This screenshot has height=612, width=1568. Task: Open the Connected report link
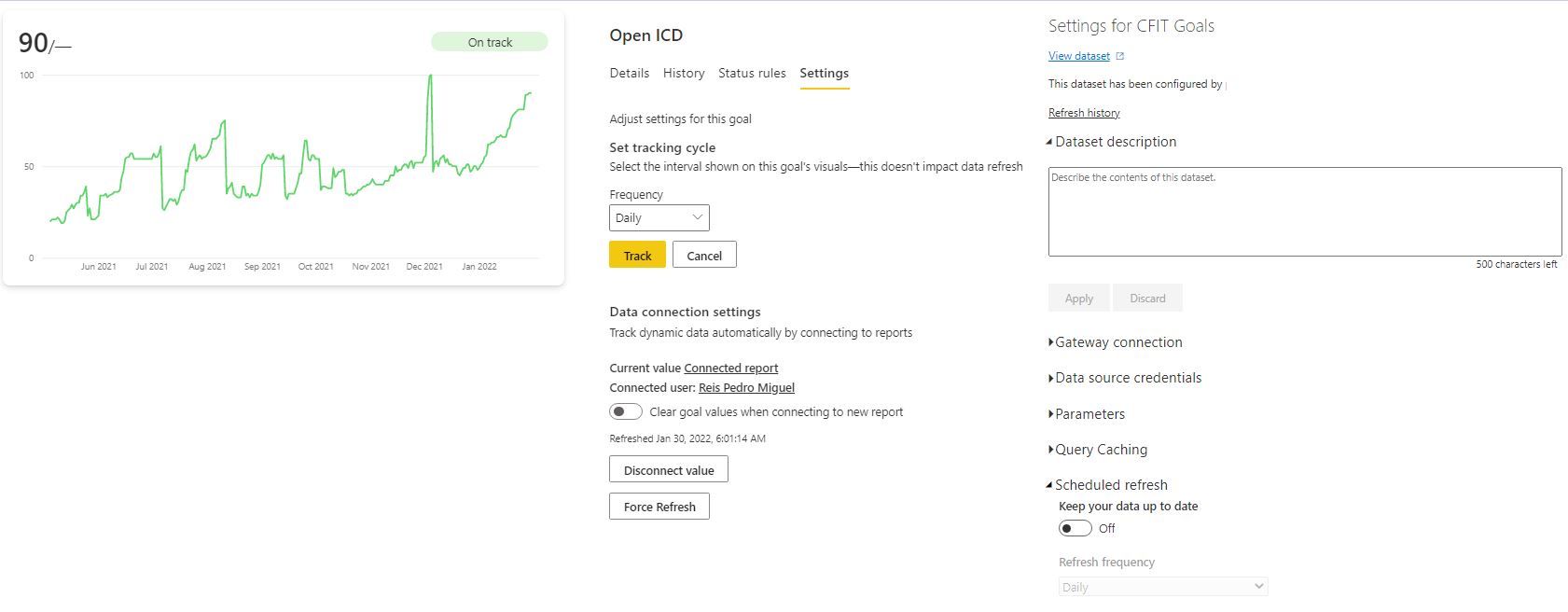(731, 369)
